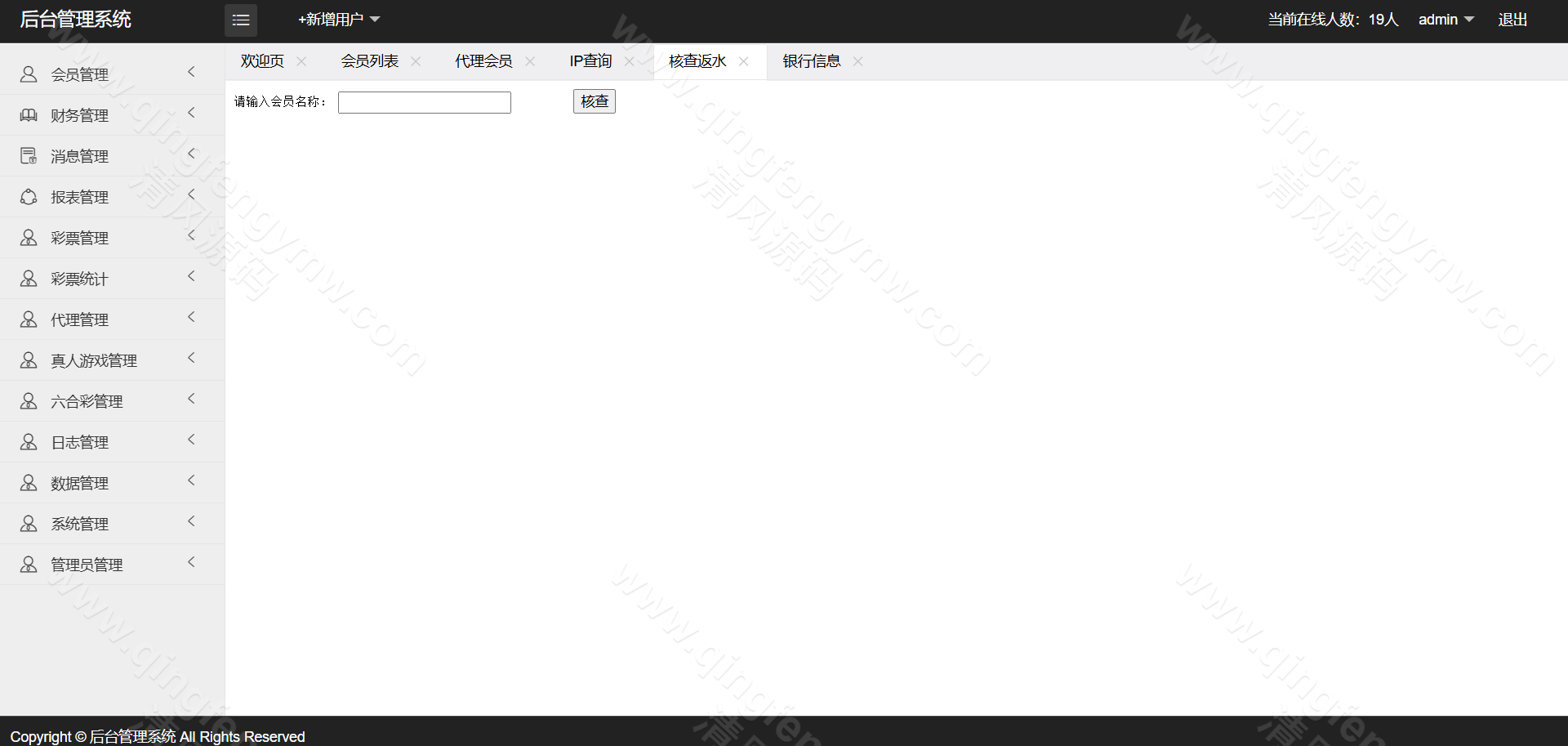Viewport: 1568px width, 746px height.
Task: Click the 会员管理 user icon
Action: pyautogui.click(x=29, y=74)
